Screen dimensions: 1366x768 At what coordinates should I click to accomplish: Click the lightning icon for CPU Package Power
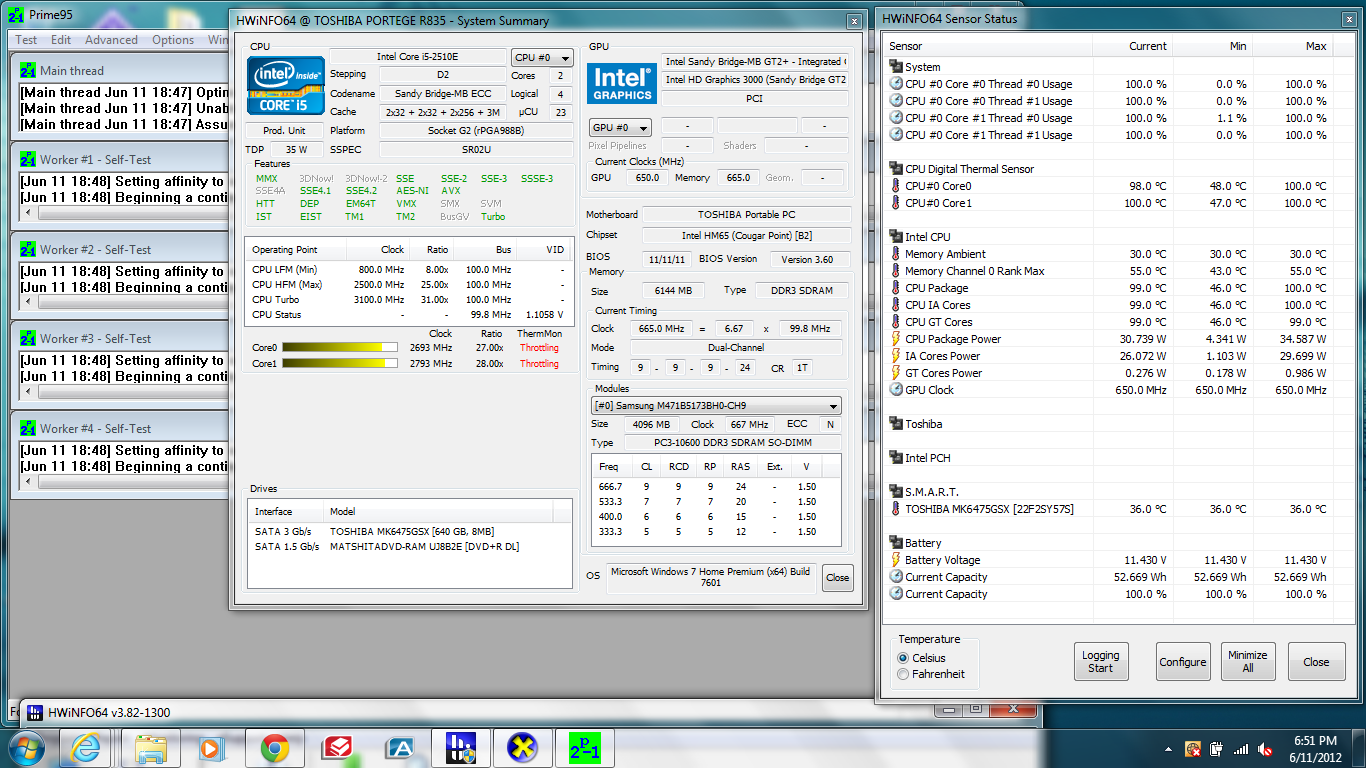896,339
